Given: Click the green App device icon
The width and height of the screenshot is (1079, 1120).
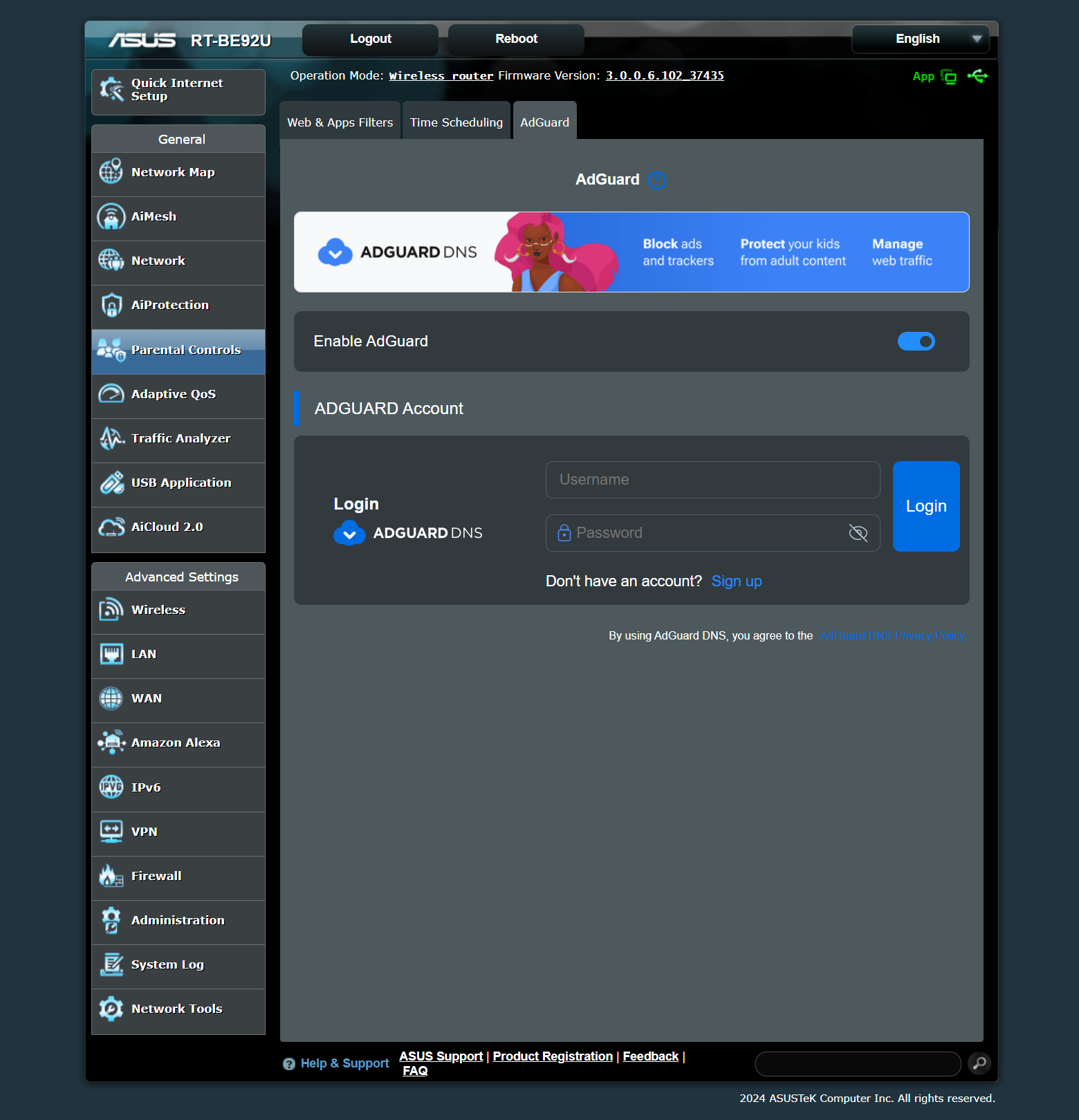Looking at the screenshot, I should point(949,77).
